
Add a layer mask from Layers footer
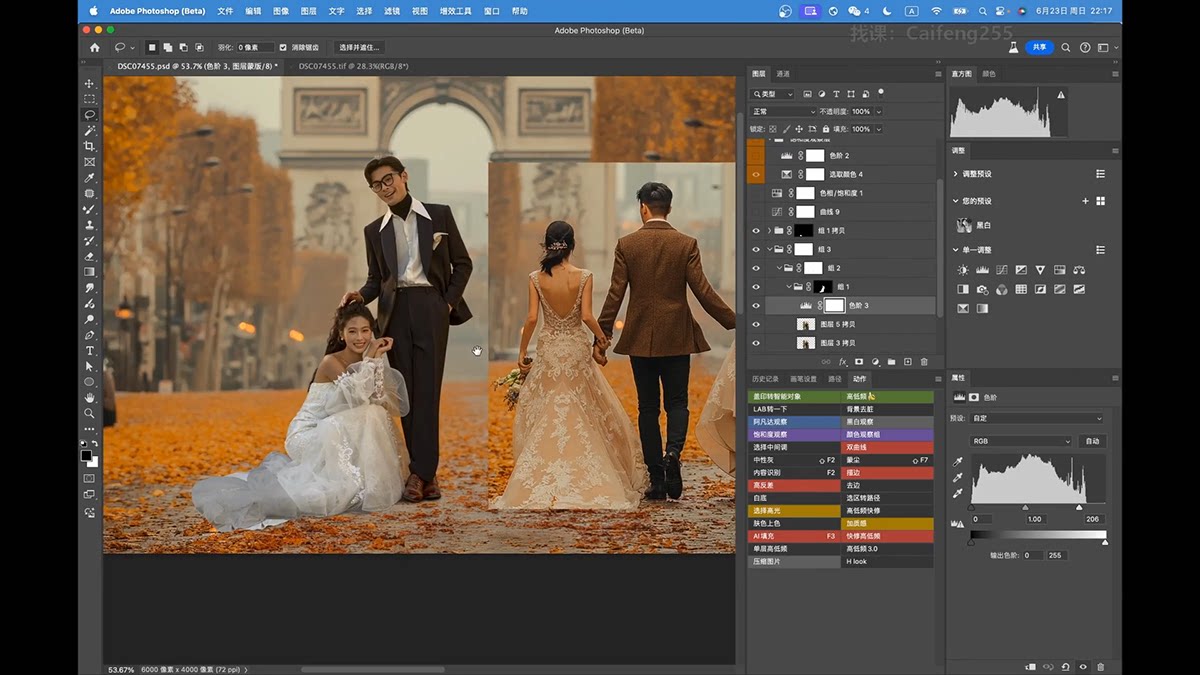pos(858,361)
